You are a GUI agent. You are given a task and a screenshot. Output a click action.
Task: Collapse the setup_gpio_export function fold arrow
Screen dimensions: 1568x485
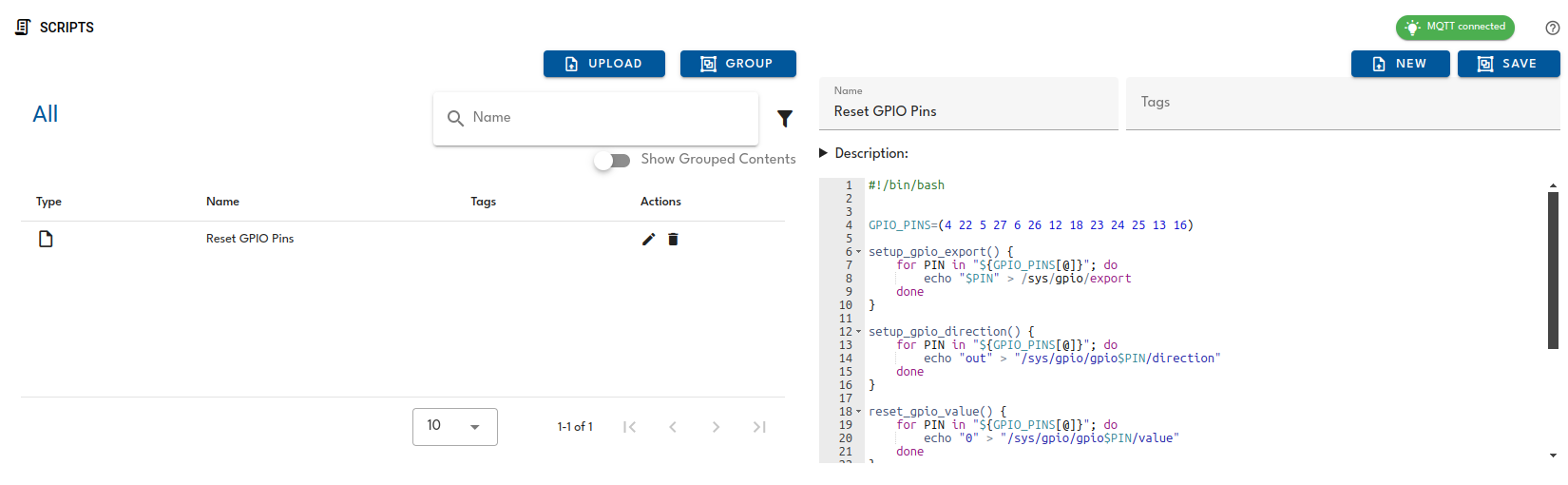tap(859, 252)
